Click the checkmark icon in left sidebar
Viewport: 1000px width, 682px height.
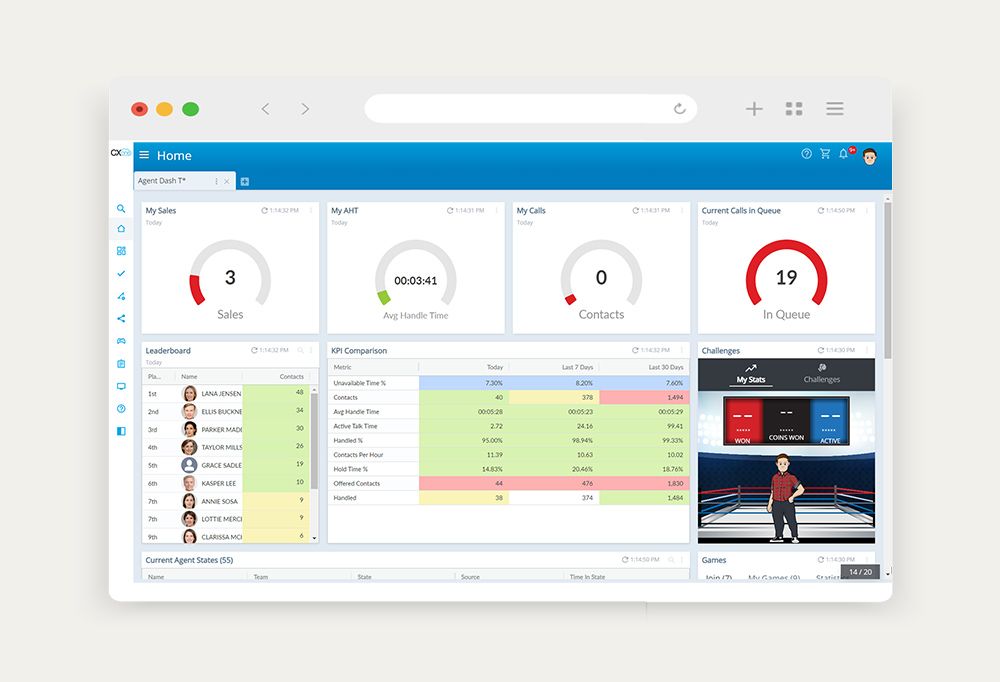(x=121, y=273)
